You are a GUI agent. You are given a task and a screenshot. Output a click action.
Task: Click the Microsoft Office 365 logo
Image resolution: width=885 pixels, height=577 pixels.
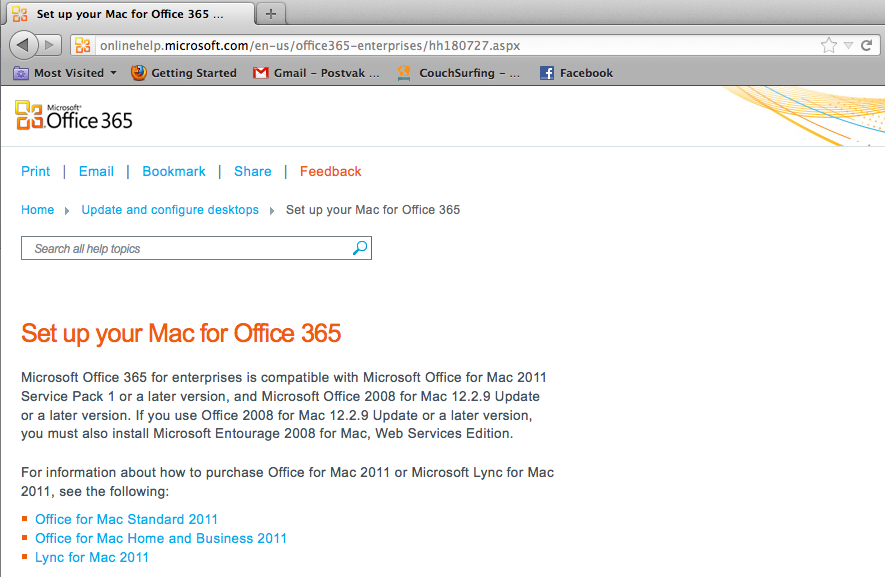74,116
